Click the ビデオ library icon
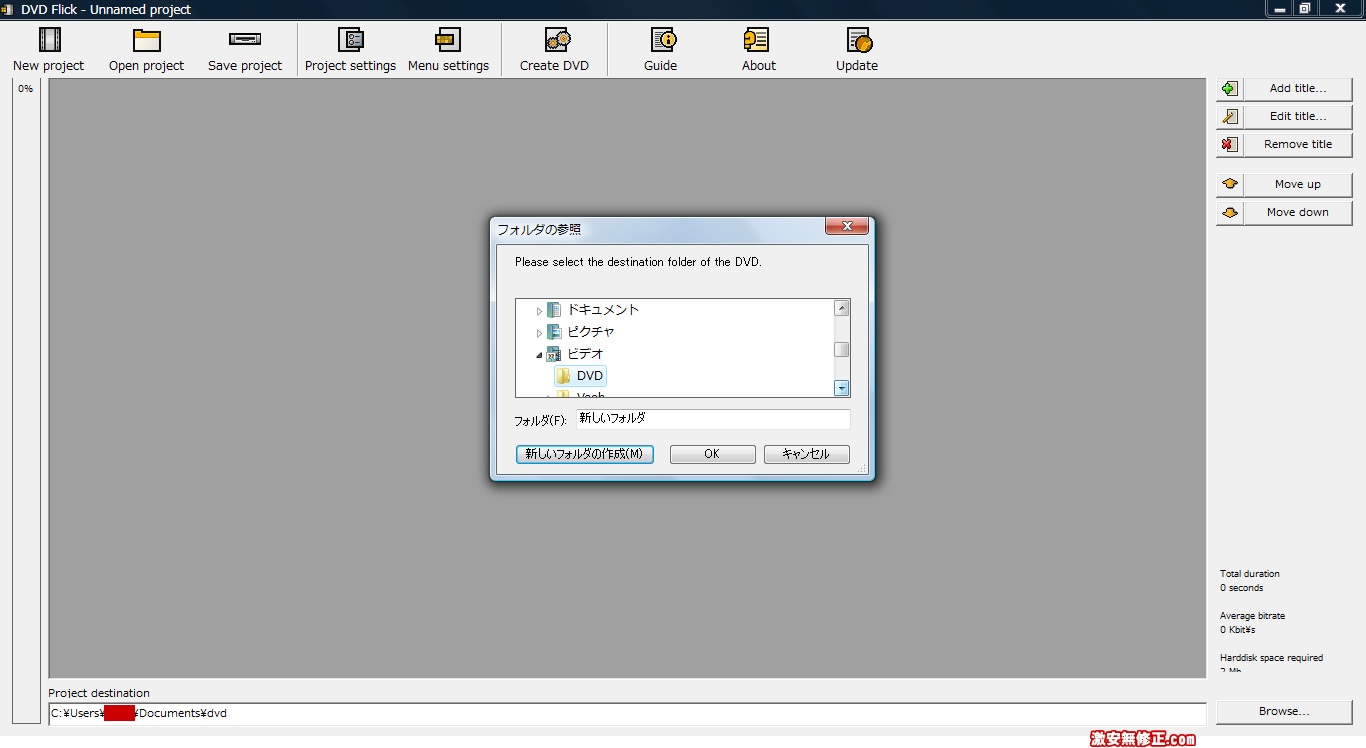The image size is (1366, 748). pos(554,354)
